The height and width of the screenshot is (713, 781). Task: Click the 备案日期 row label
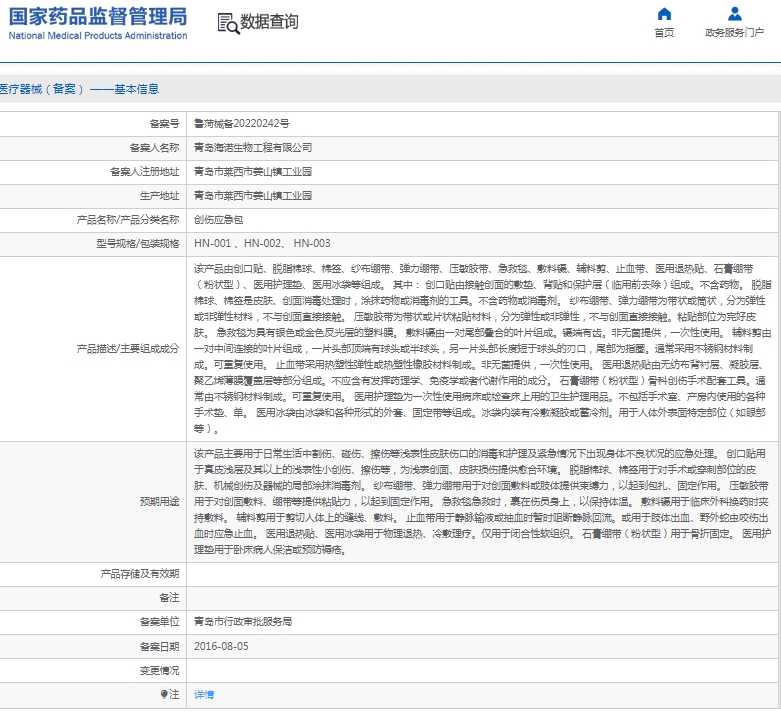(159, 646)
